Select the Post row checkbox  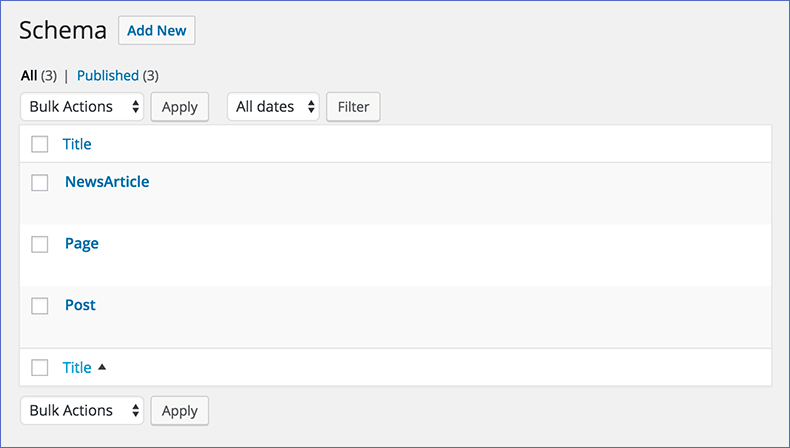[x=40, y=306]
